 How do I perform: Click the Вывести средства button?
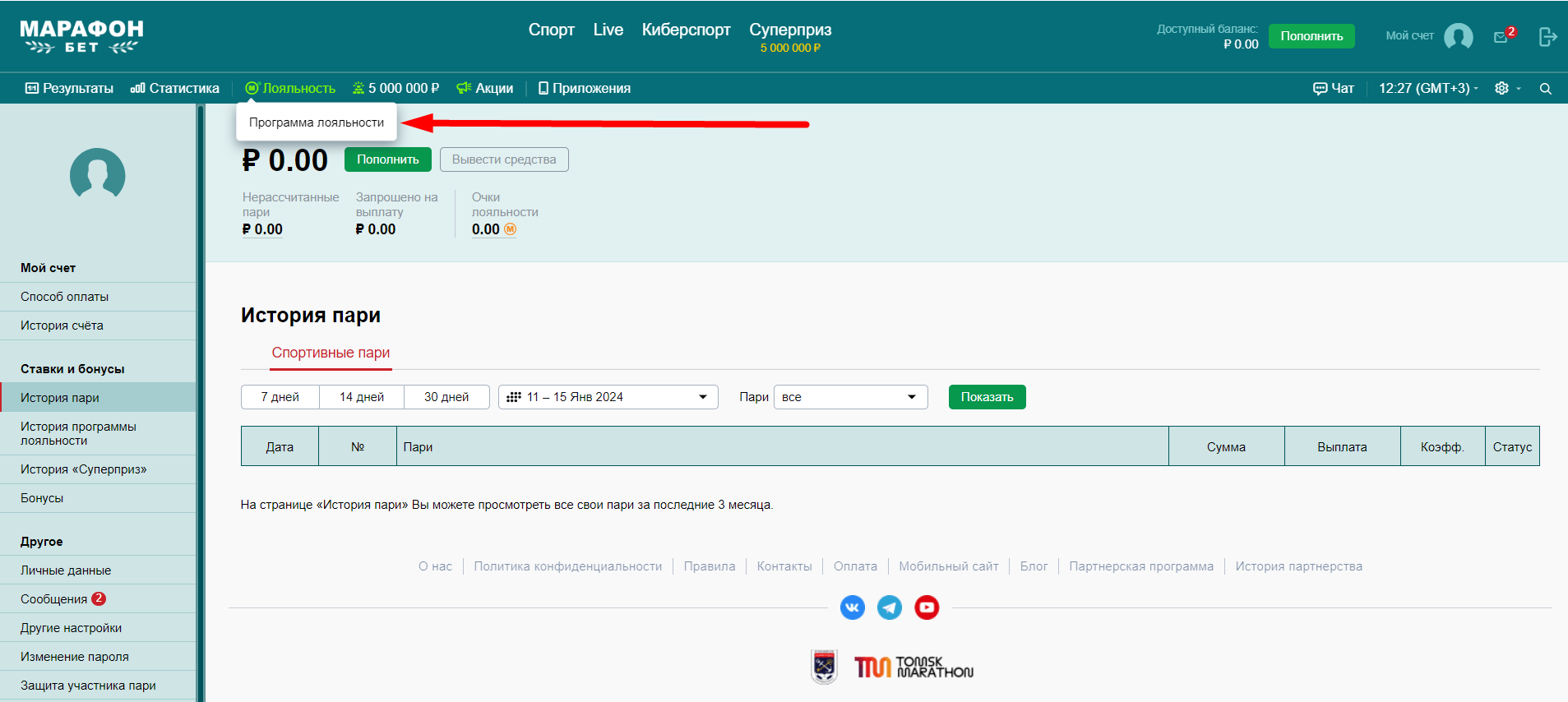coord(503,159)
